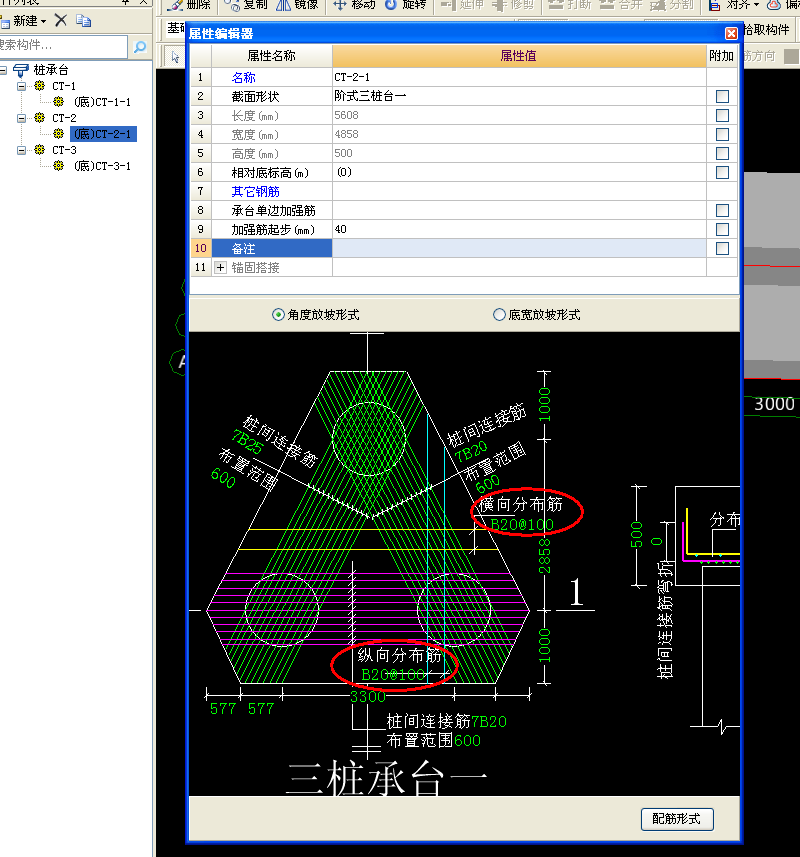Select the 旋转 rotate tool
The height and width of the screenshot is (857, 800).
point(405,5)
